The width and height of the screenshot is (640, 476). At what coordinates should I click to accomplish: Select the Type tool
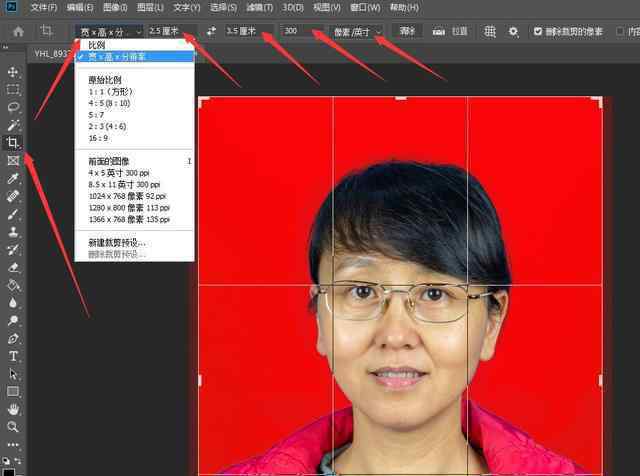[x=13, y=356]
